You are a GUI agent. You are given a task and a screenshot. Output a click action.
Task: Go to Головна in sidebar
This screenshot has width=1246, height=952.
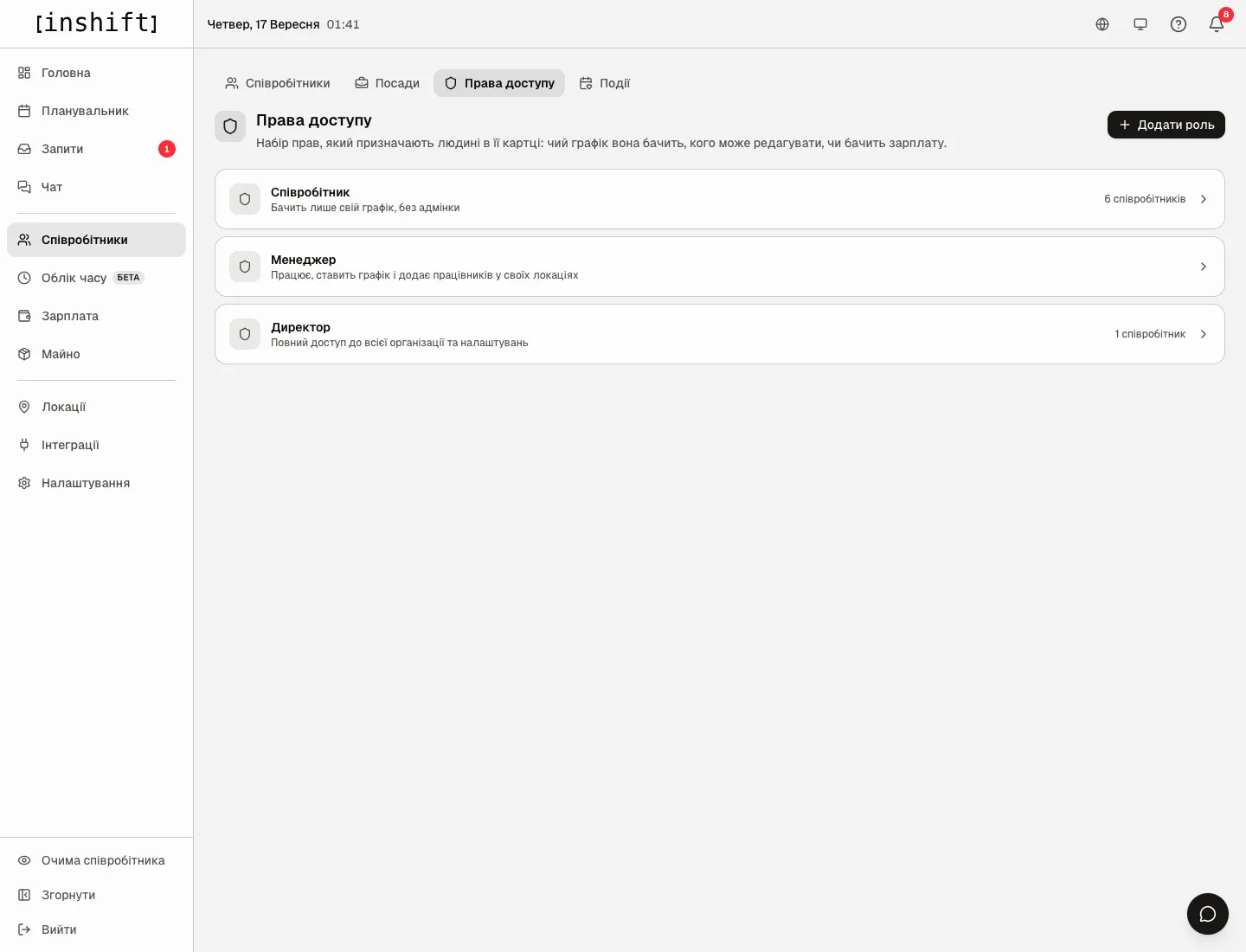pyautogui.click(x=96, y=73)
